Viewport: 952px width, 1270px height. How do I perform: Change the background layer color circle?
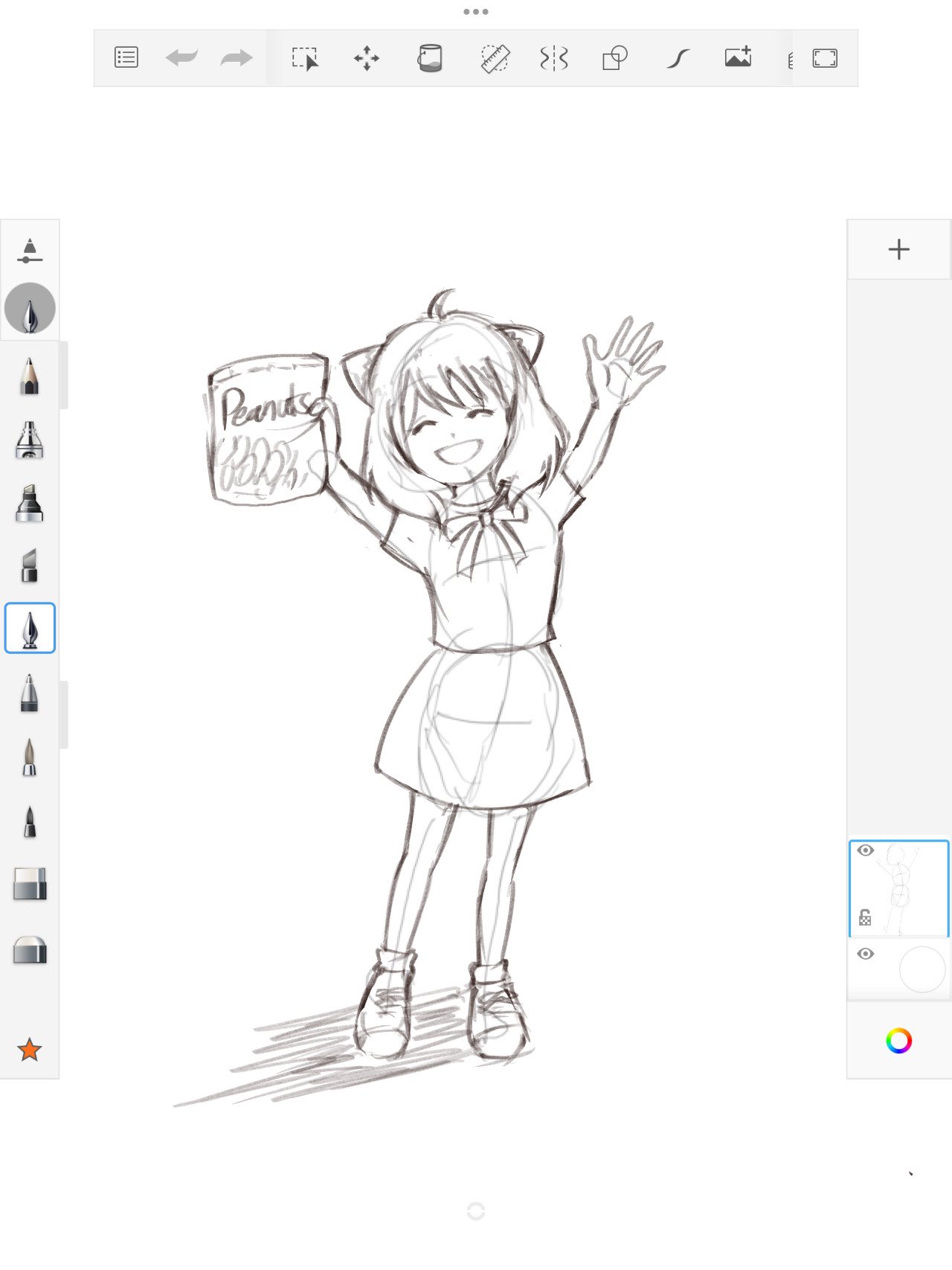coord(922,969)
